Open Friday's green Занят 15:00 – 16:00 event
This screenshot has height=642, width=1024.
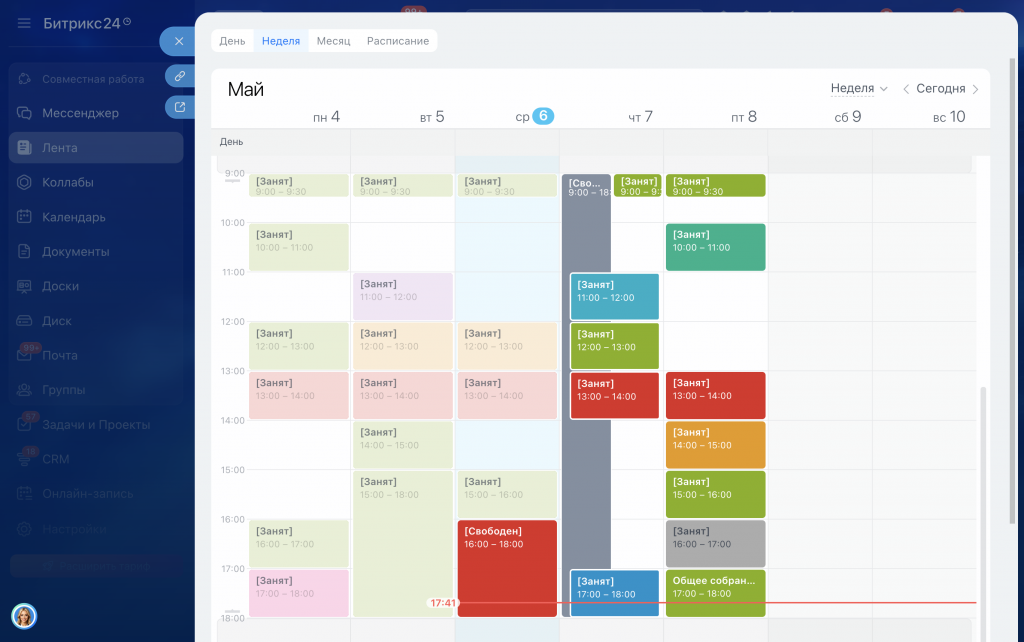[x=716, y=494]
